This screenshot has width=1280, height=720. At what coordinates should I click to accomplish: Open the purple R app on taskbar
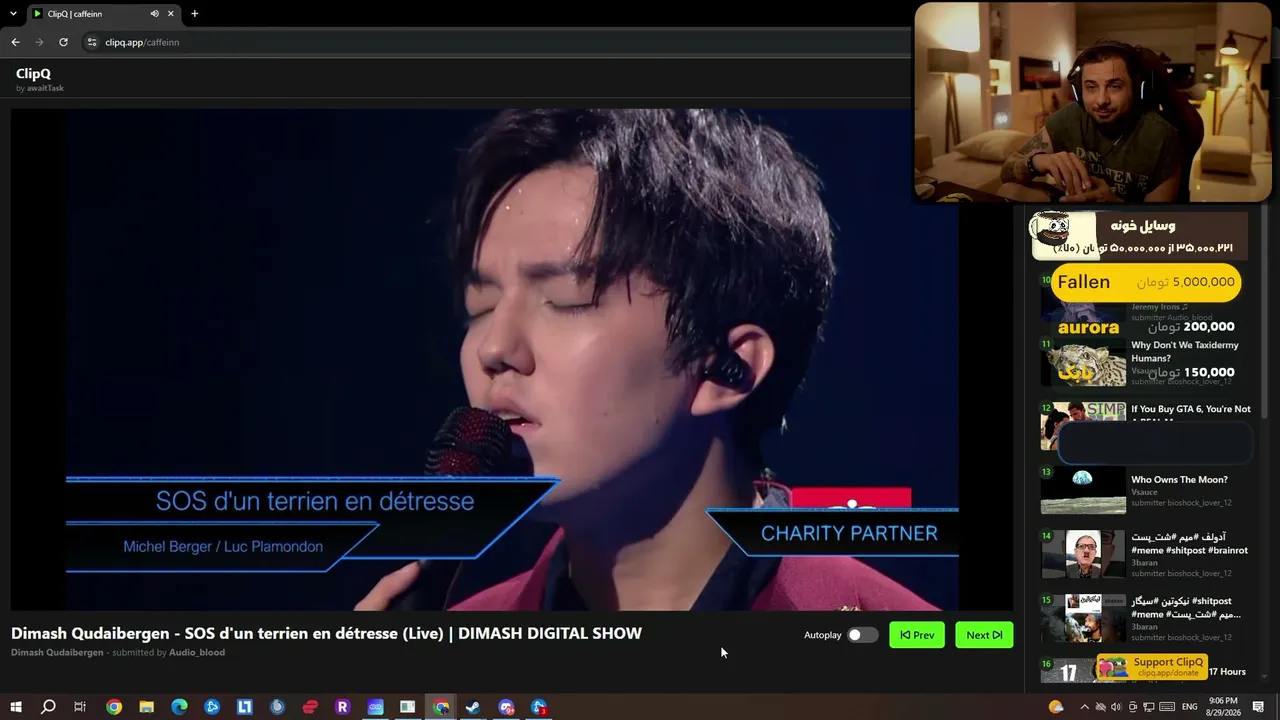pyautogui.click(x=342, y=707)
